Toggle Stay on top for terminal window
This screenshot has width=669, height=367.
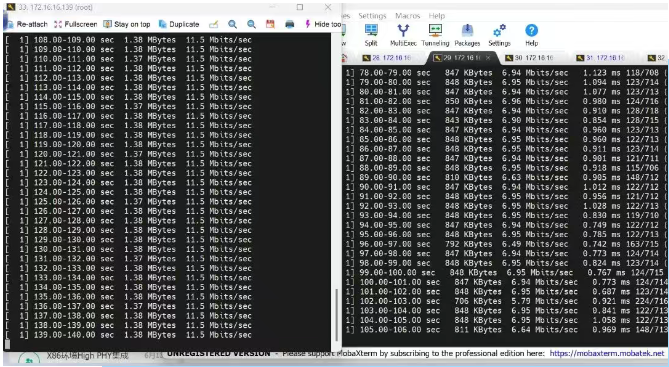click(x=127, y=24)
